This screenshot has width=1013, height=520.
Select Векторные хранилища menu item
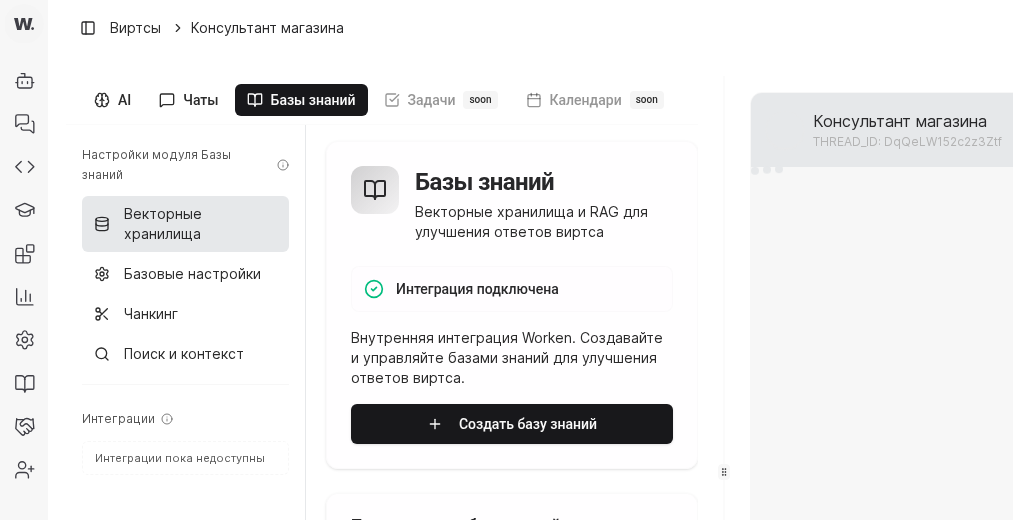(x=185, y=224)
